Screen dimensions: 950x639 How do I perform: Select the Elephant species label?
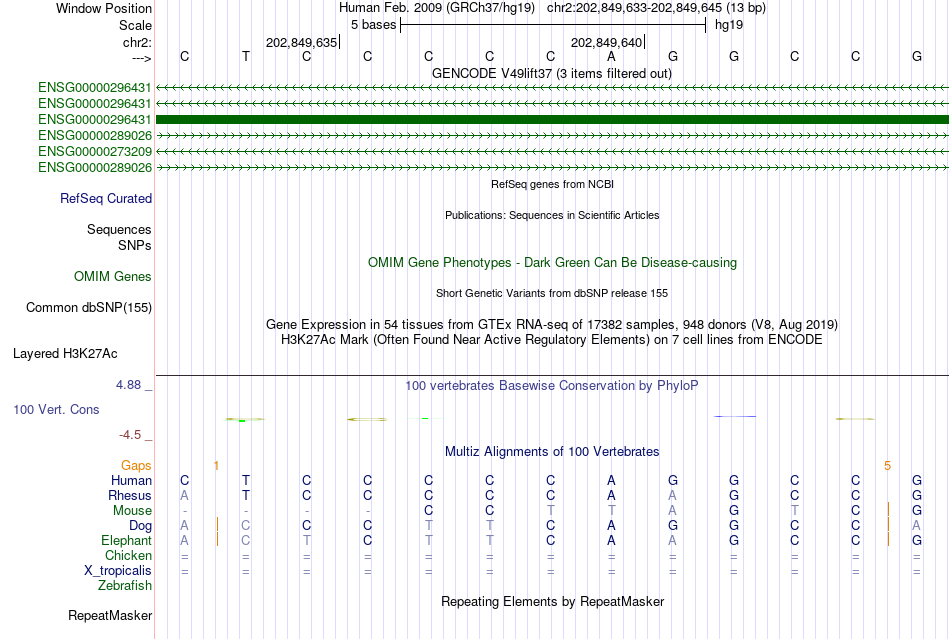126,540
